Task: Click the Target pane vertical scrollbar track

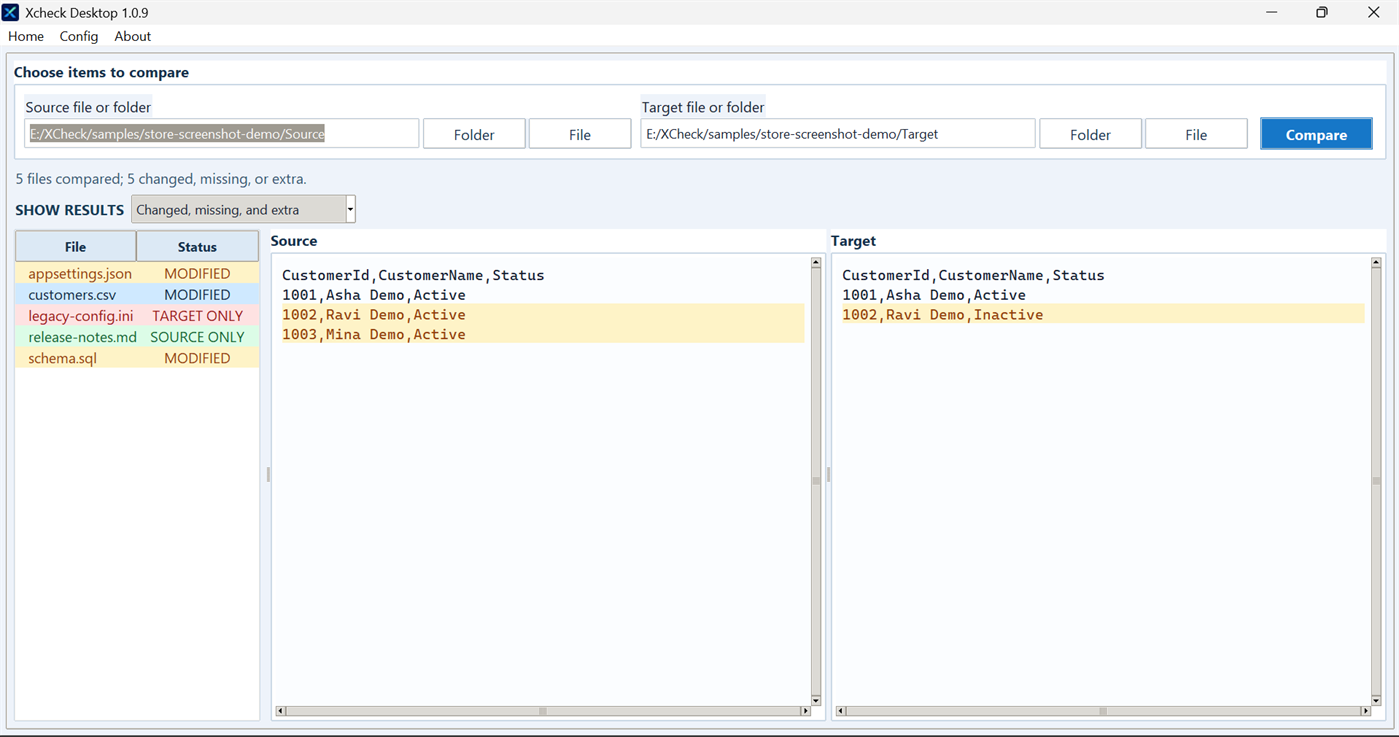Action: pos(1376,481)
